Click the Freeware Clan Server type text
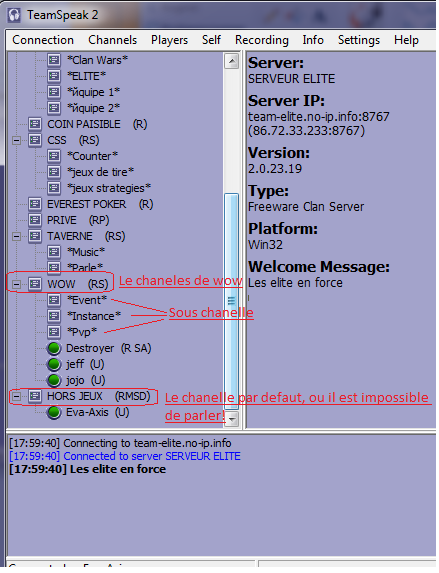The image size is (439, 573). point(306,207)
